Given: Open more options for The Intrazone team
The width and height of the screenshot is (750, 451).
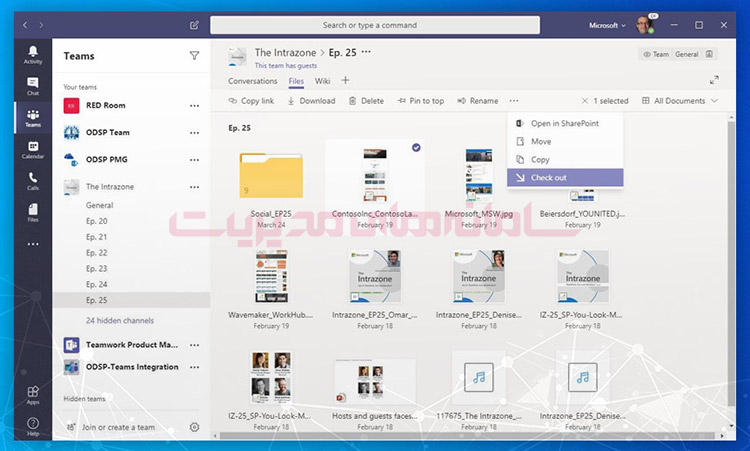Looking at the screenshot, I should (x=194, y=187).
